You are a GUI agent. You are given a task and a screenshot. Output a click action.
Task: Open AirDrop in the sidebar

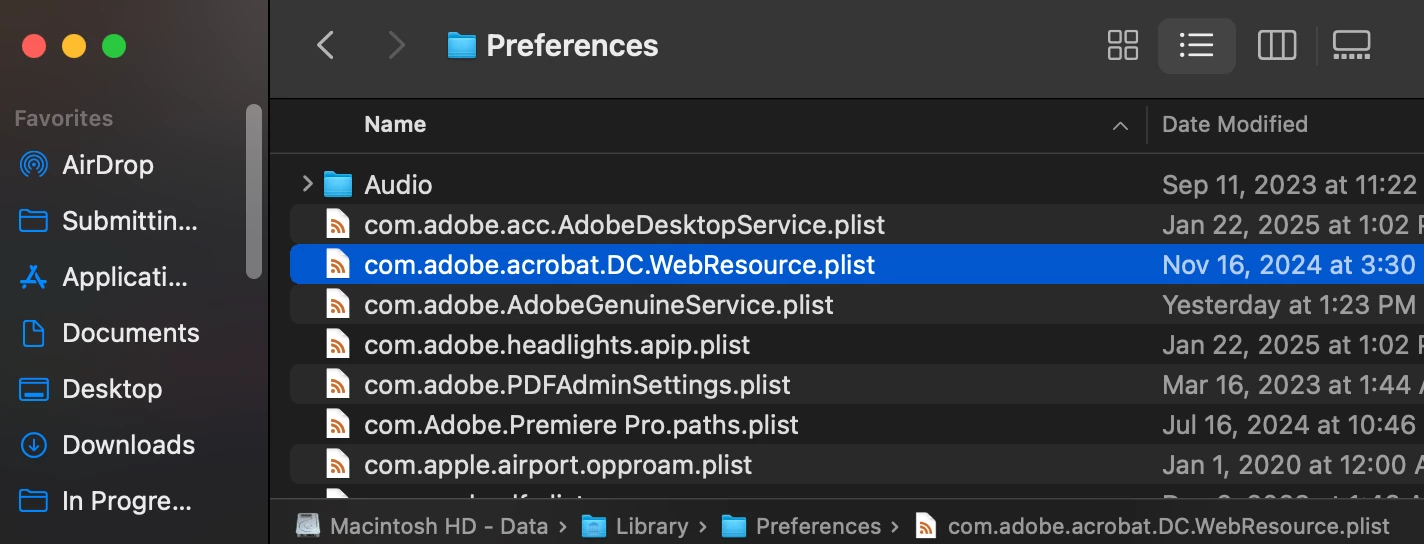point(107,165)
